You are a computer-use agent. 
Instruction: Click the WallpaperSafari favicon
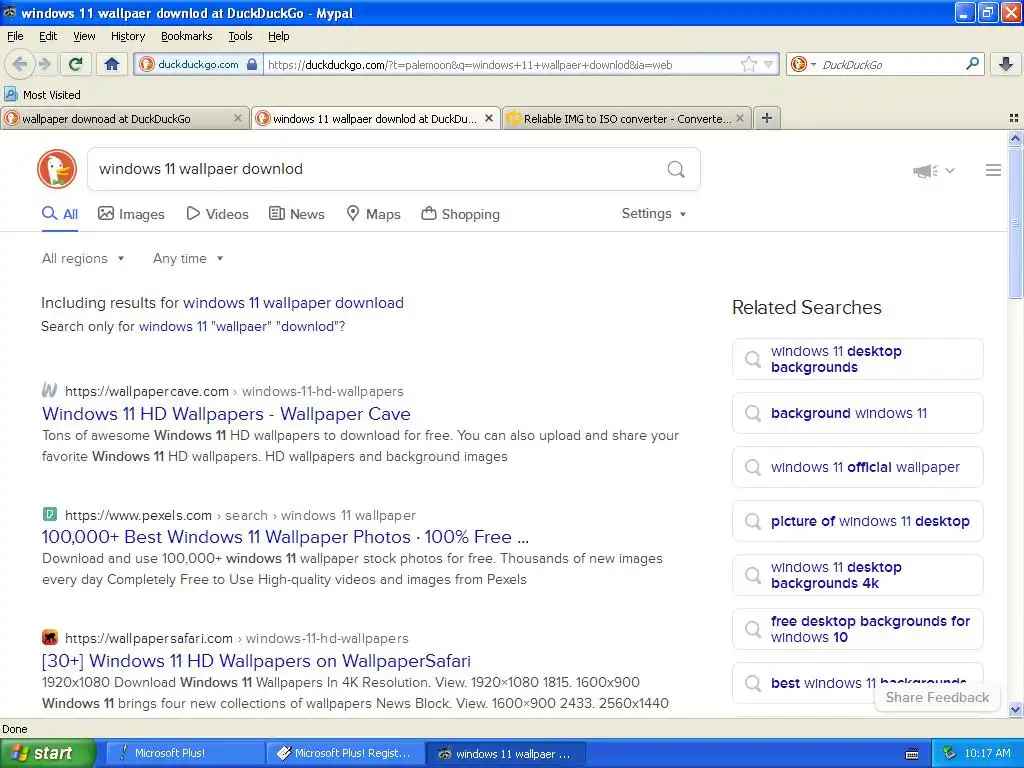tap(50, 637)
